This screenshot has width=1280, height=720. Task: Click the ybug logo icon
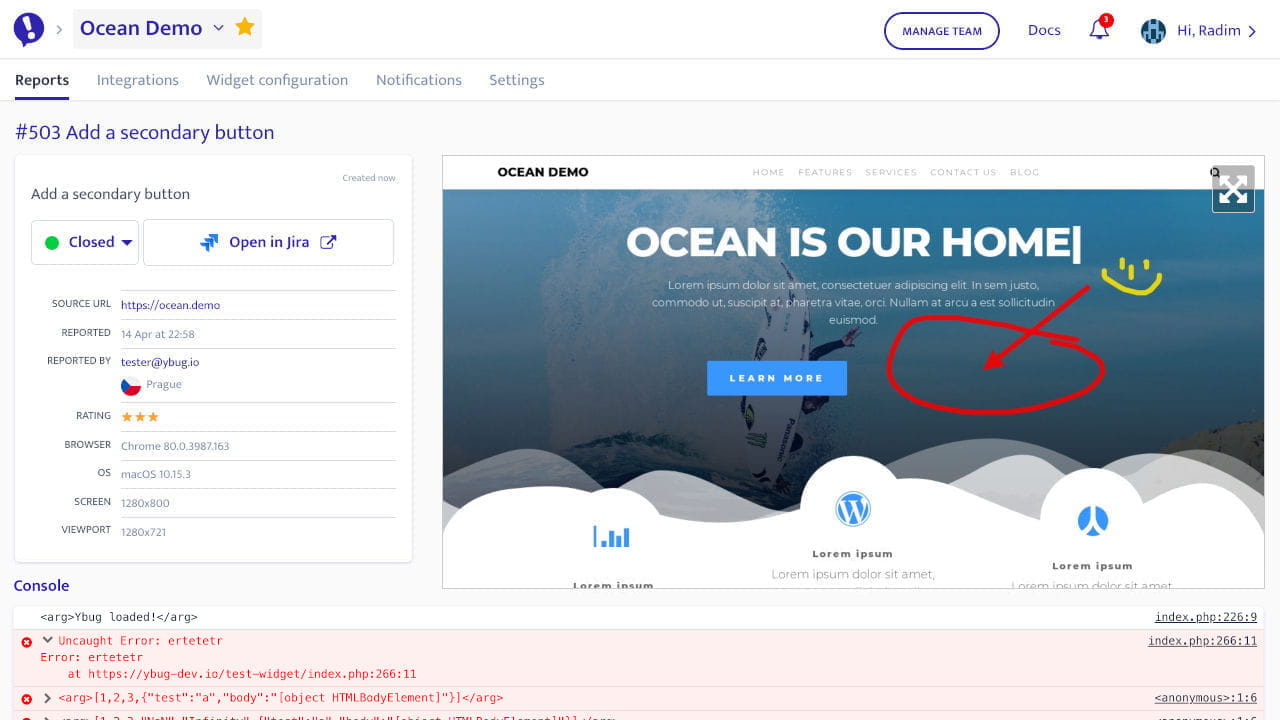pos(29,29)
